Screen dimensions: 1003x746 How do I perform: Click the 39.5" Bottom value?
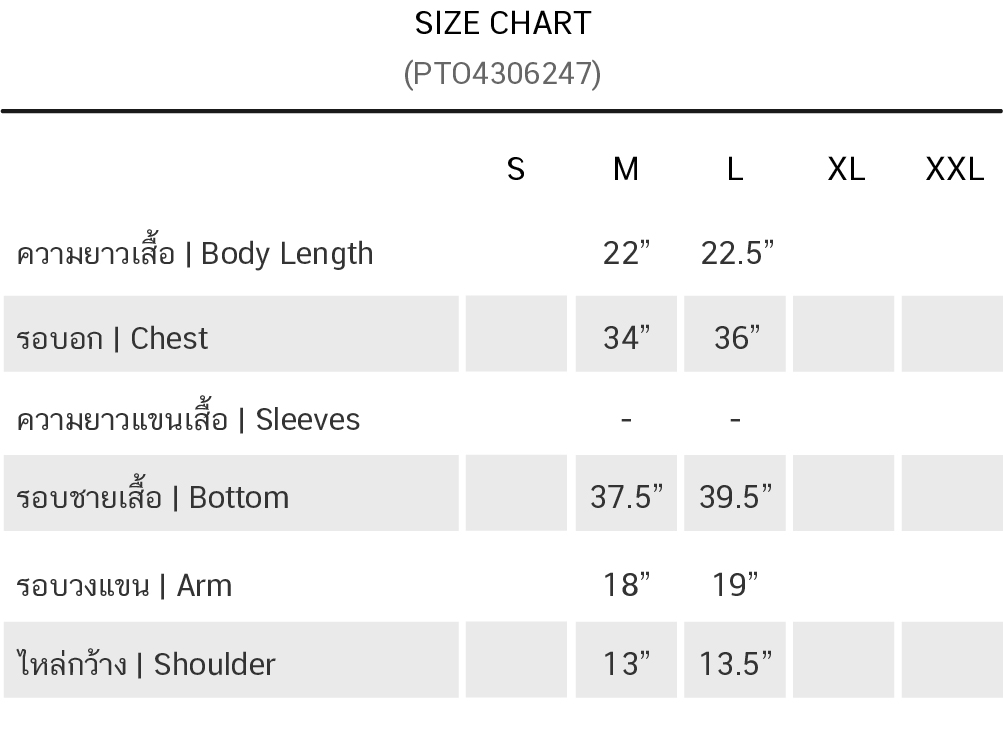point(736,497)
